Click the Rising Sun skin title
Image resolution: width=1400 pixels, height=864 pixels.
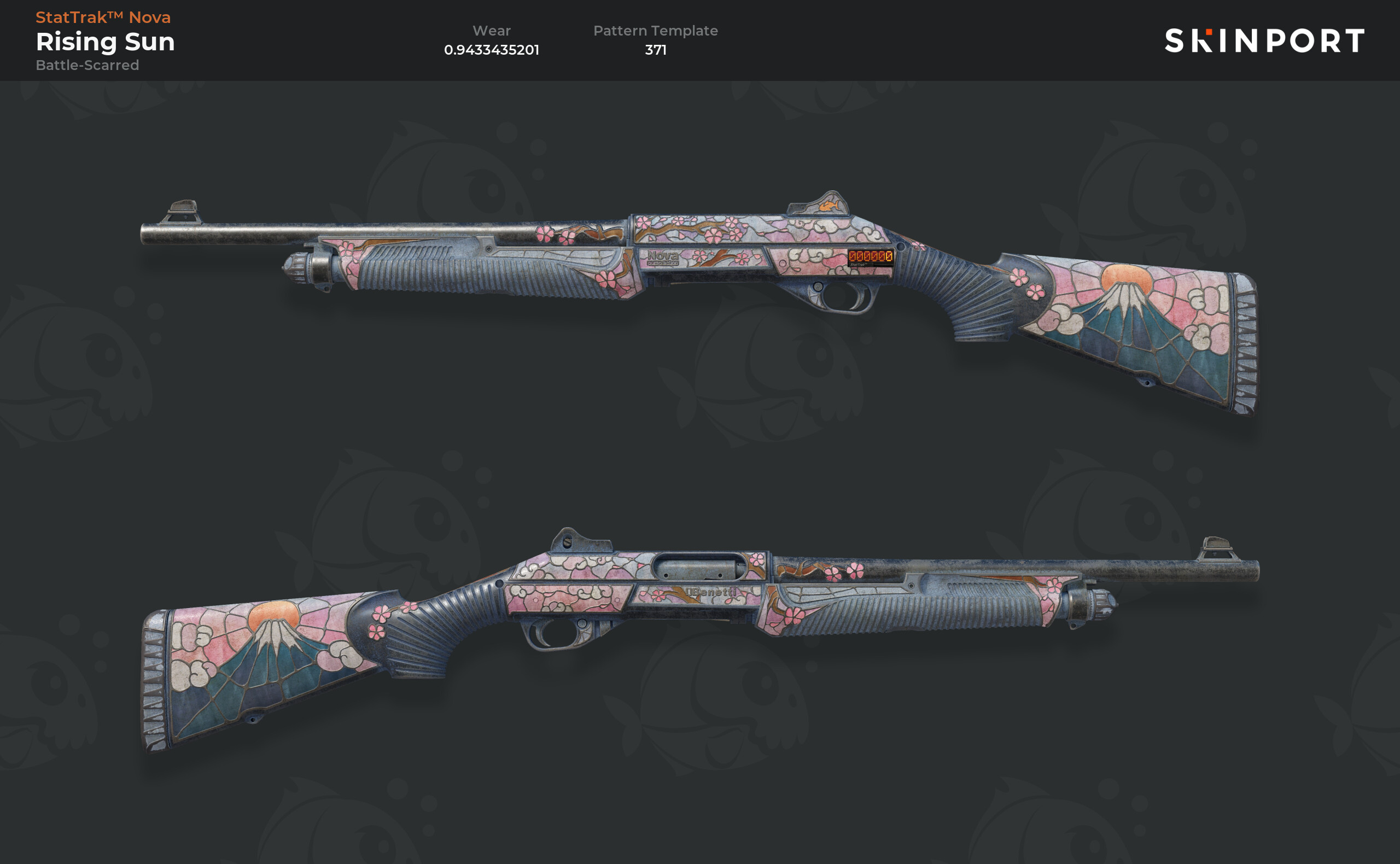pyautogui.click(x=105, y=42)
